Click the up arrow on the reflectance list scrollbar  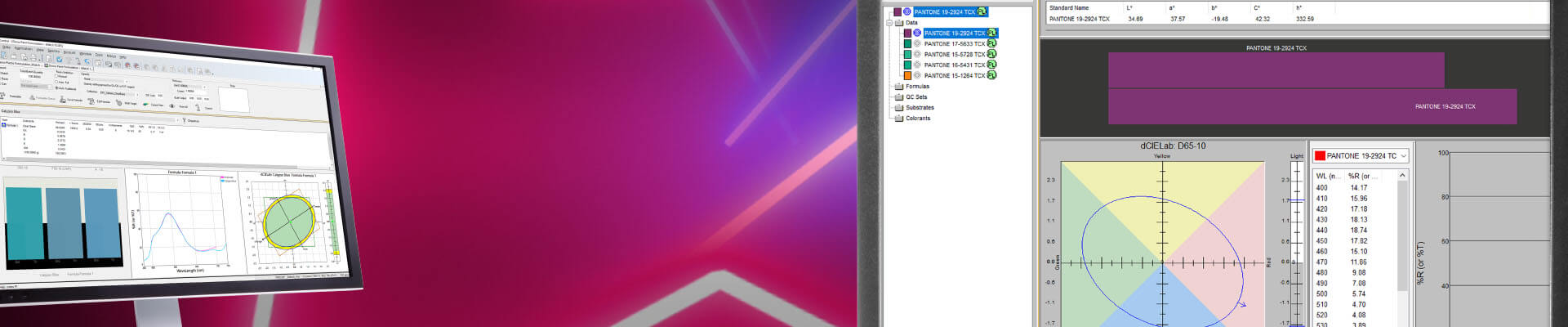(x=1403, y=176)
